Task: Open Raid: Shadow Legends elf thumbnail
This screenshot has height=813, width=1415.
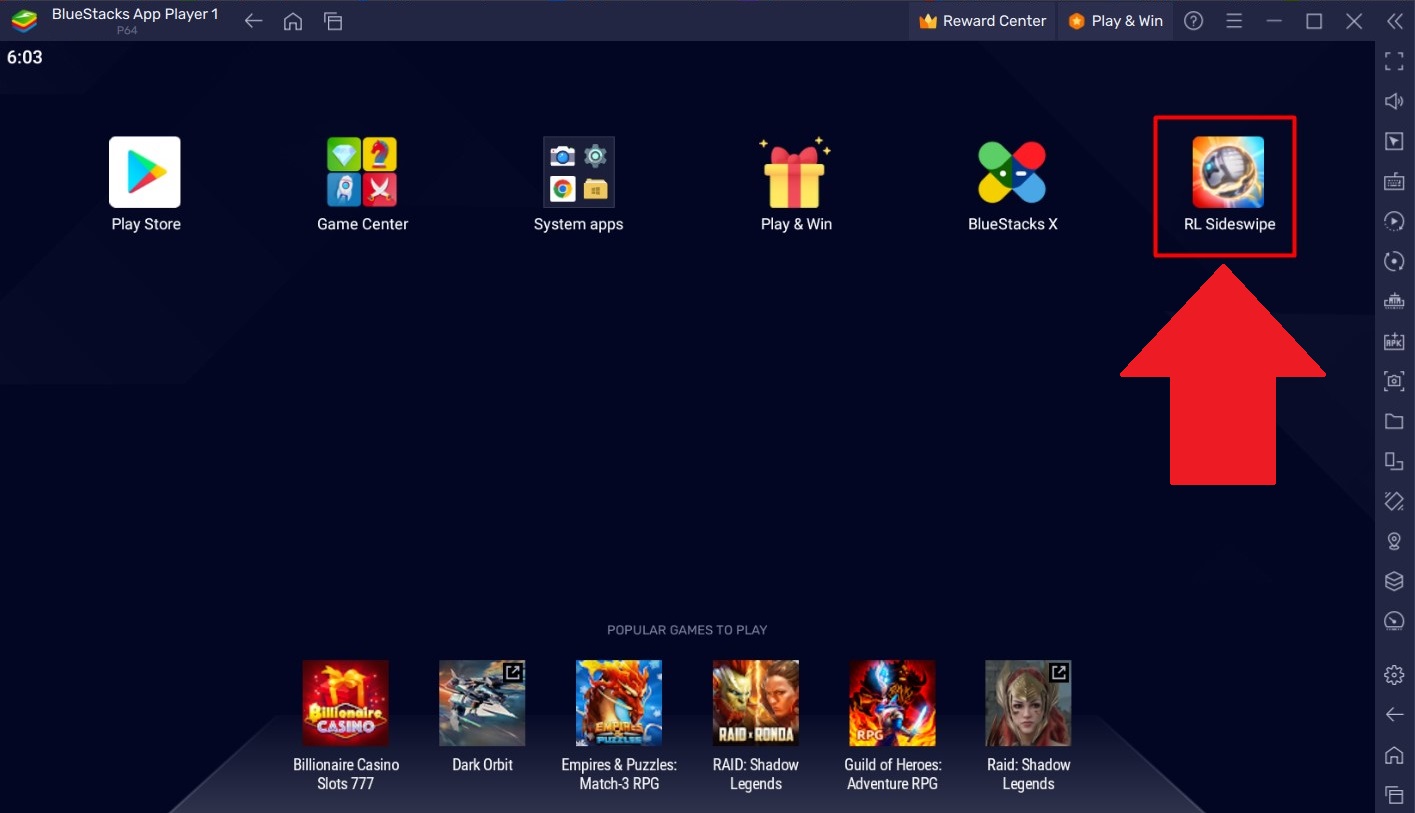Action: click(1028, 702)
